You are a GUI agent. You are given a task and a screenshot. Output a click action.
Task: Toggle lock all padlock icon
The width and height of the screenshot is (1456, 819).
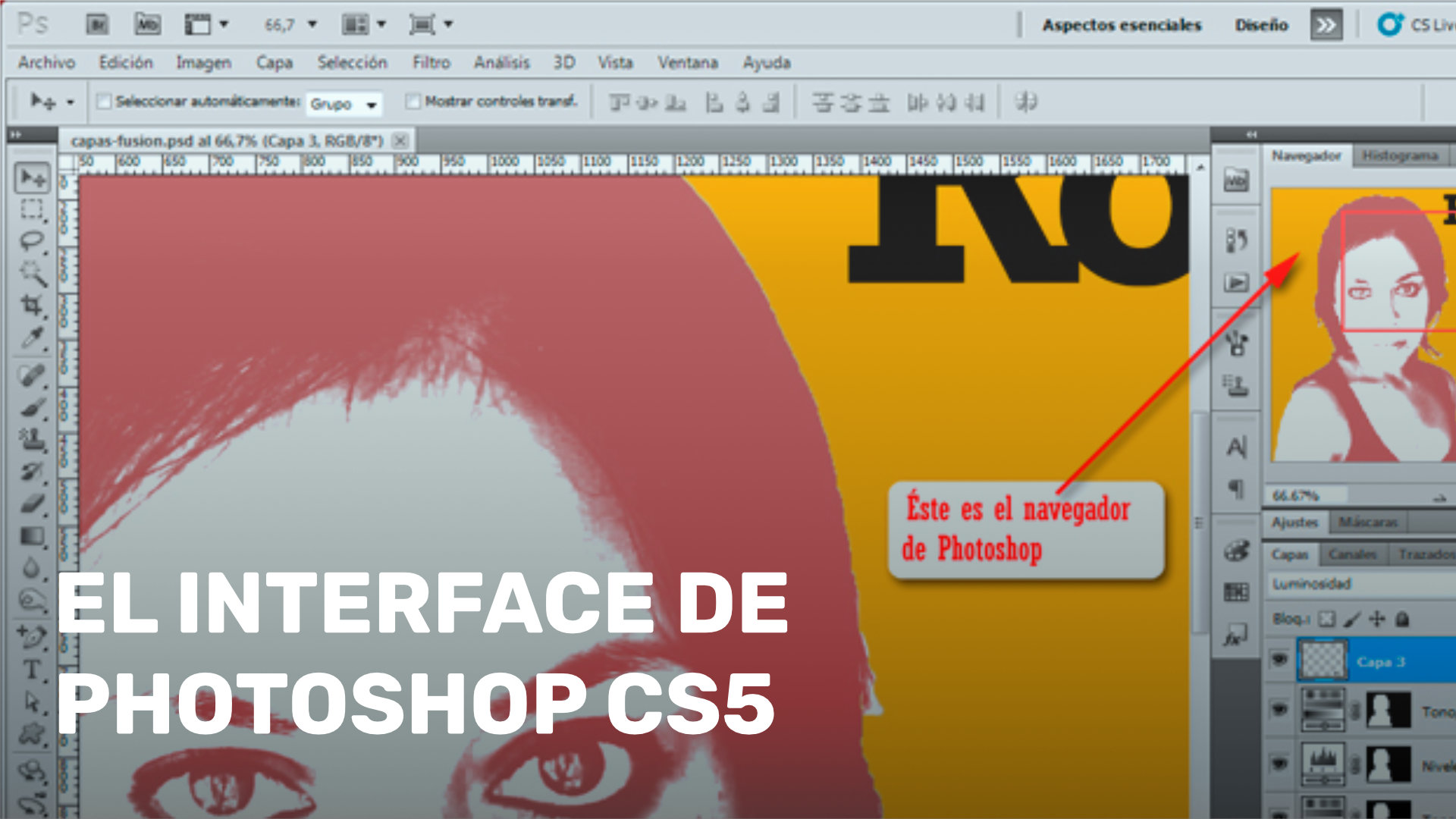click(1402, 620)
